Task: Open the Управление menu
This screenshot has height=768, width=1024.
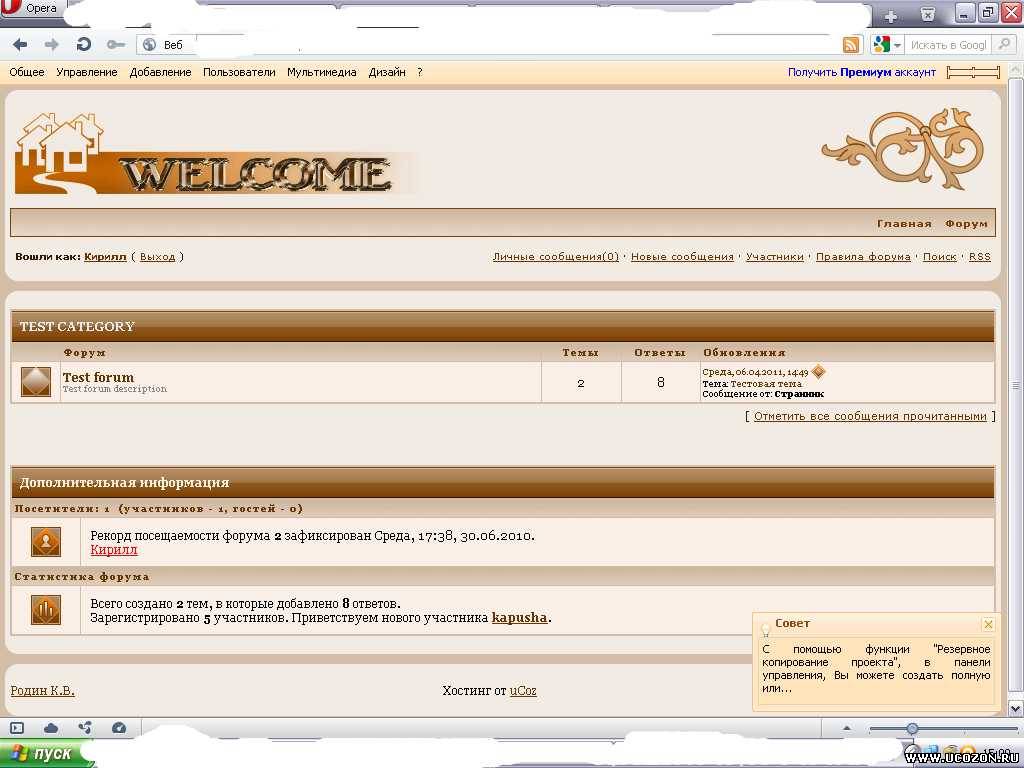Action: (87, 72)
